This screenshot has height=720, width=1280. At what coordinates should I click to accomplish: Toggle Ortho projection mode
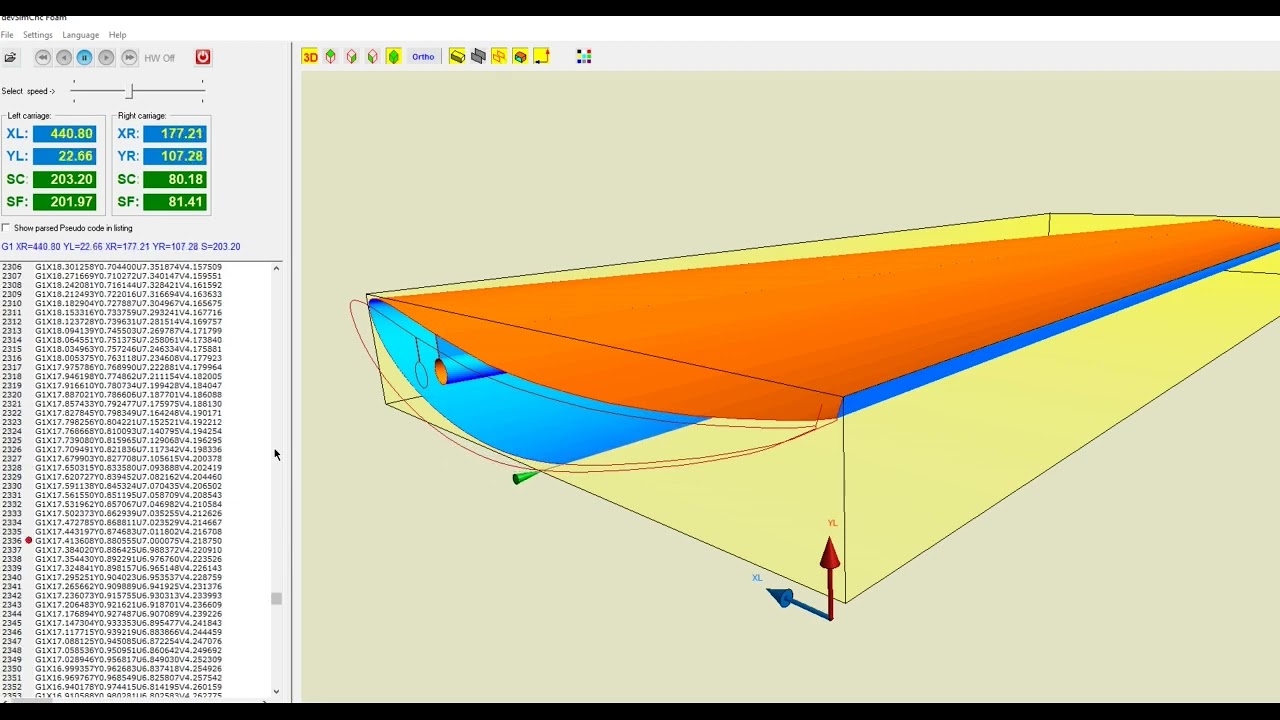423,57
